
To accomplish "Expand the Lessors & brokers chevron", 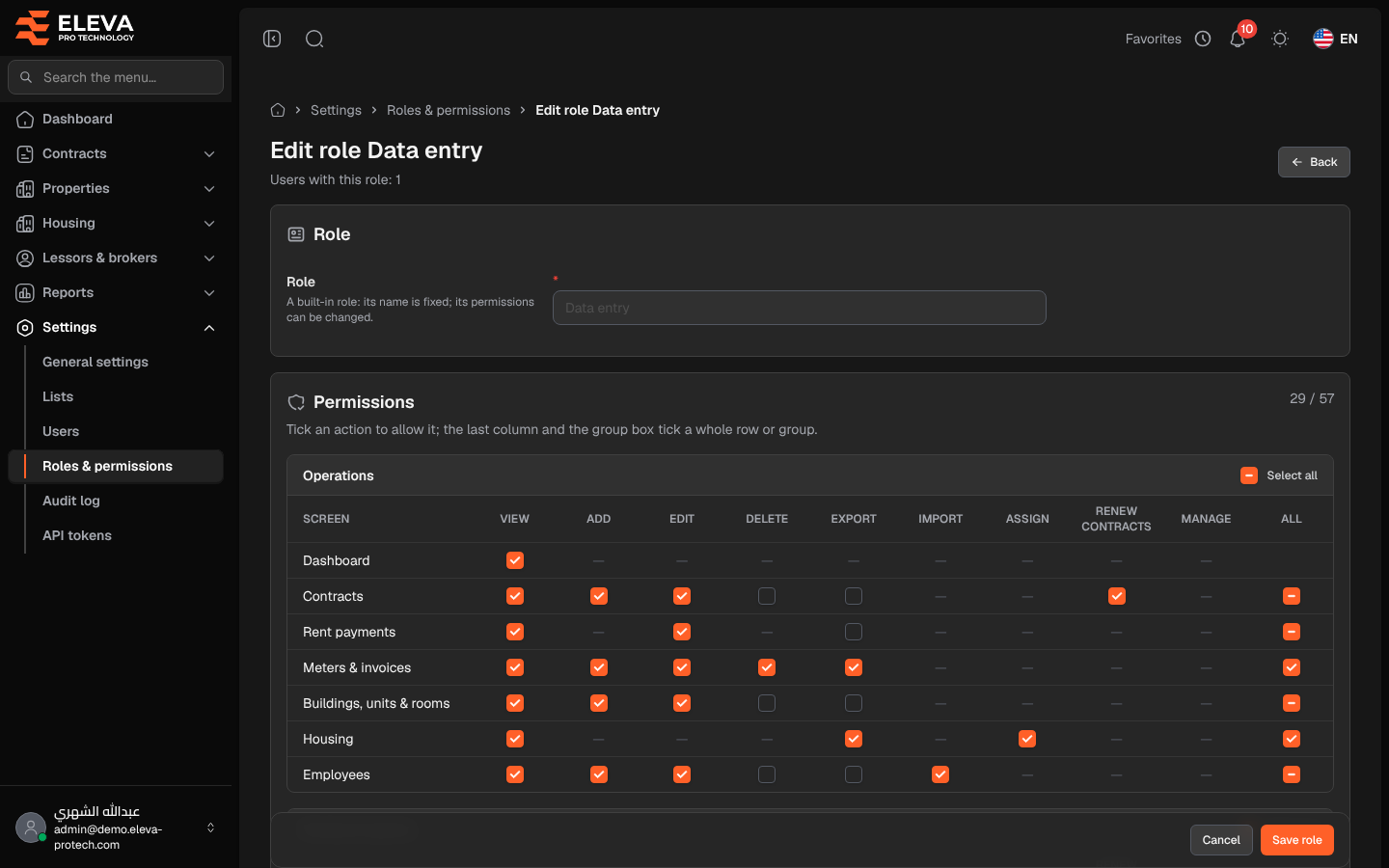I will click(x=209, y=258).
